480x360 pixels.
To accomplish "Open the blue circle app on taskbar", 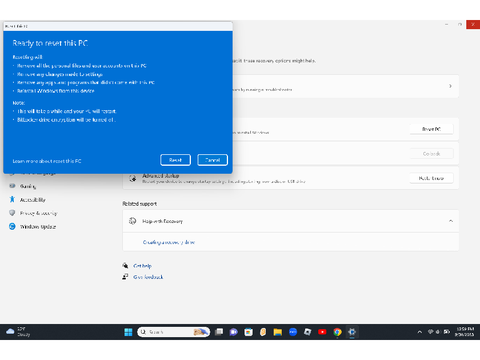I will (293, 332).
